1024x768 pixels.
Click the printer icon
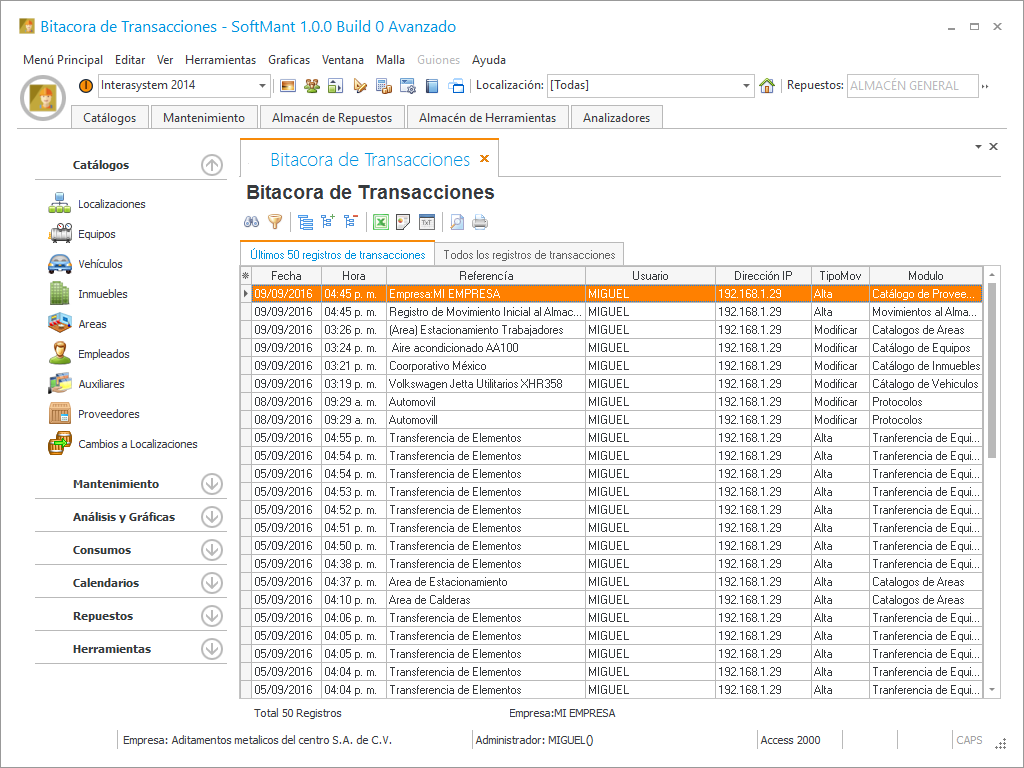click(x=480, y=222)
